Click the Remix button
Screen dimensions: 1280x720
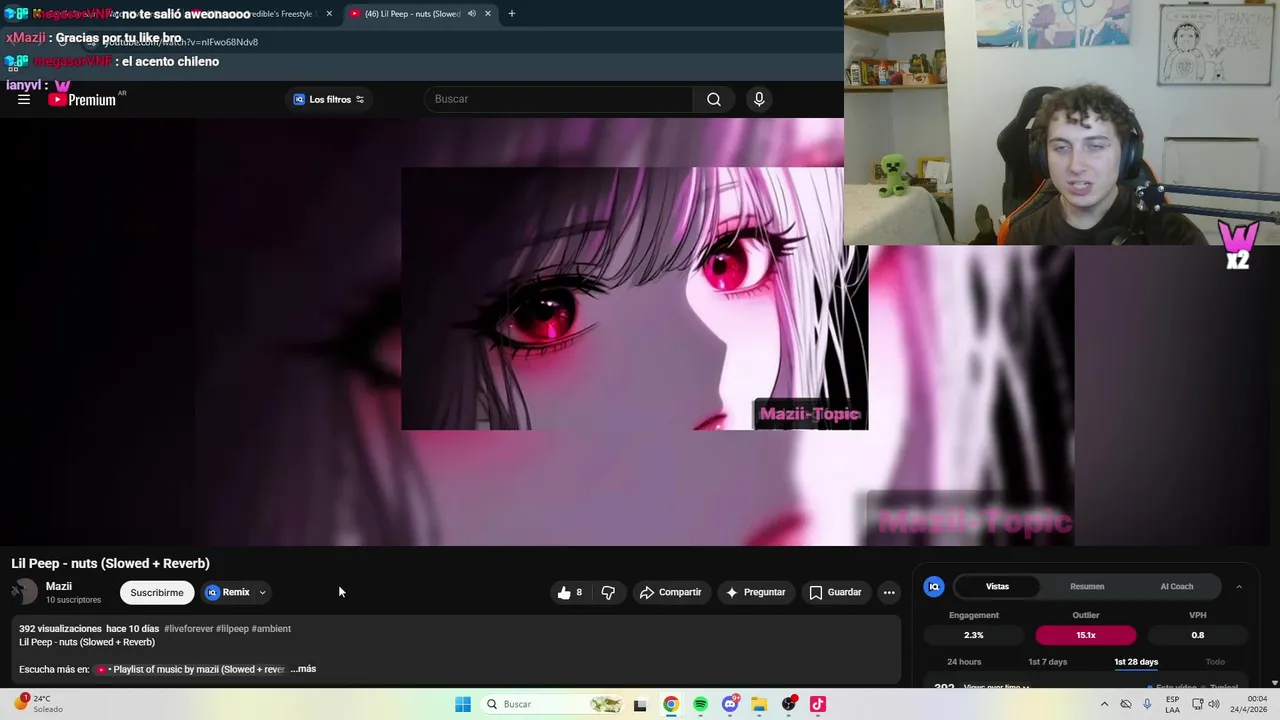pos(227,592)
